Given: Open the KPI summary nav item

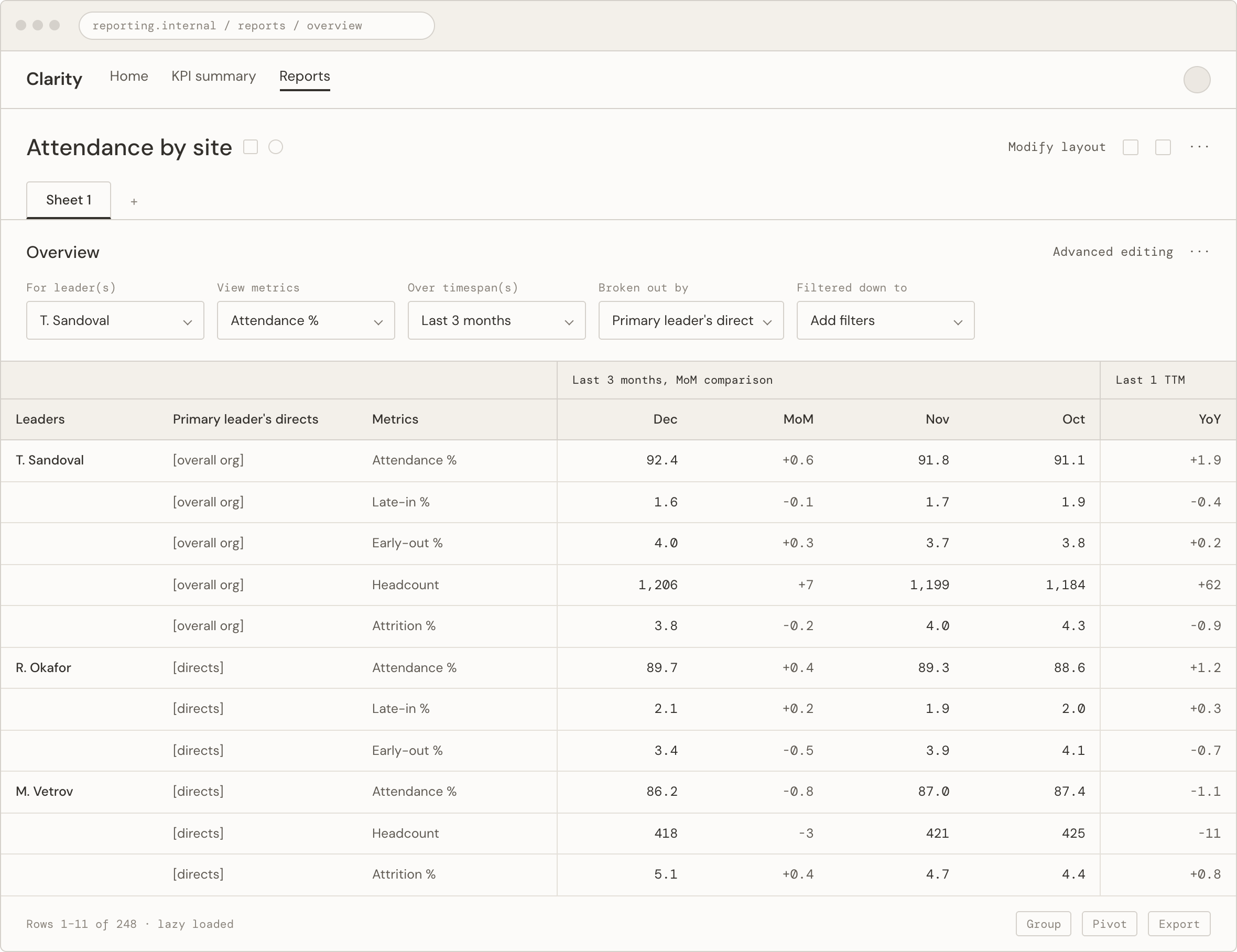Looking at the screenshot, I should click(213, 77).
